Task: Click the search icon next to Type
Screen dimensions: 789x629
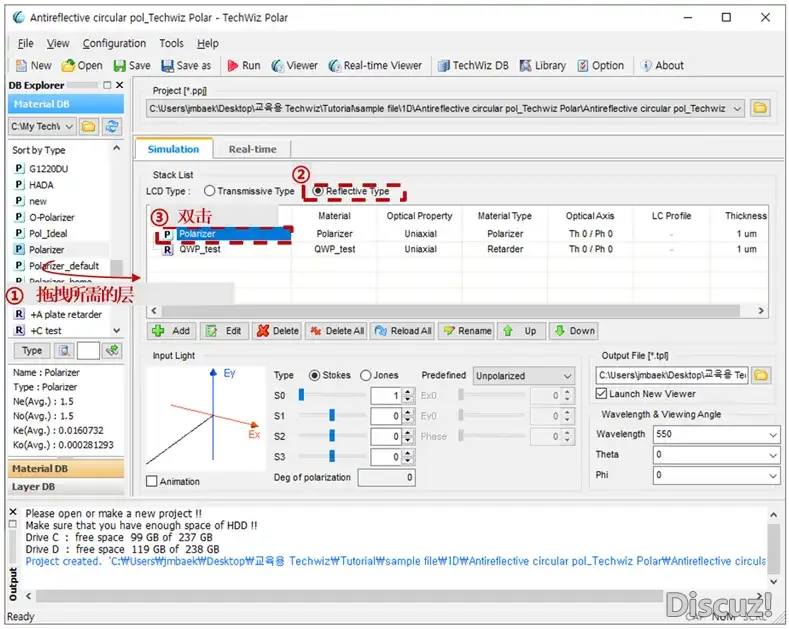Action: point(64,351)
